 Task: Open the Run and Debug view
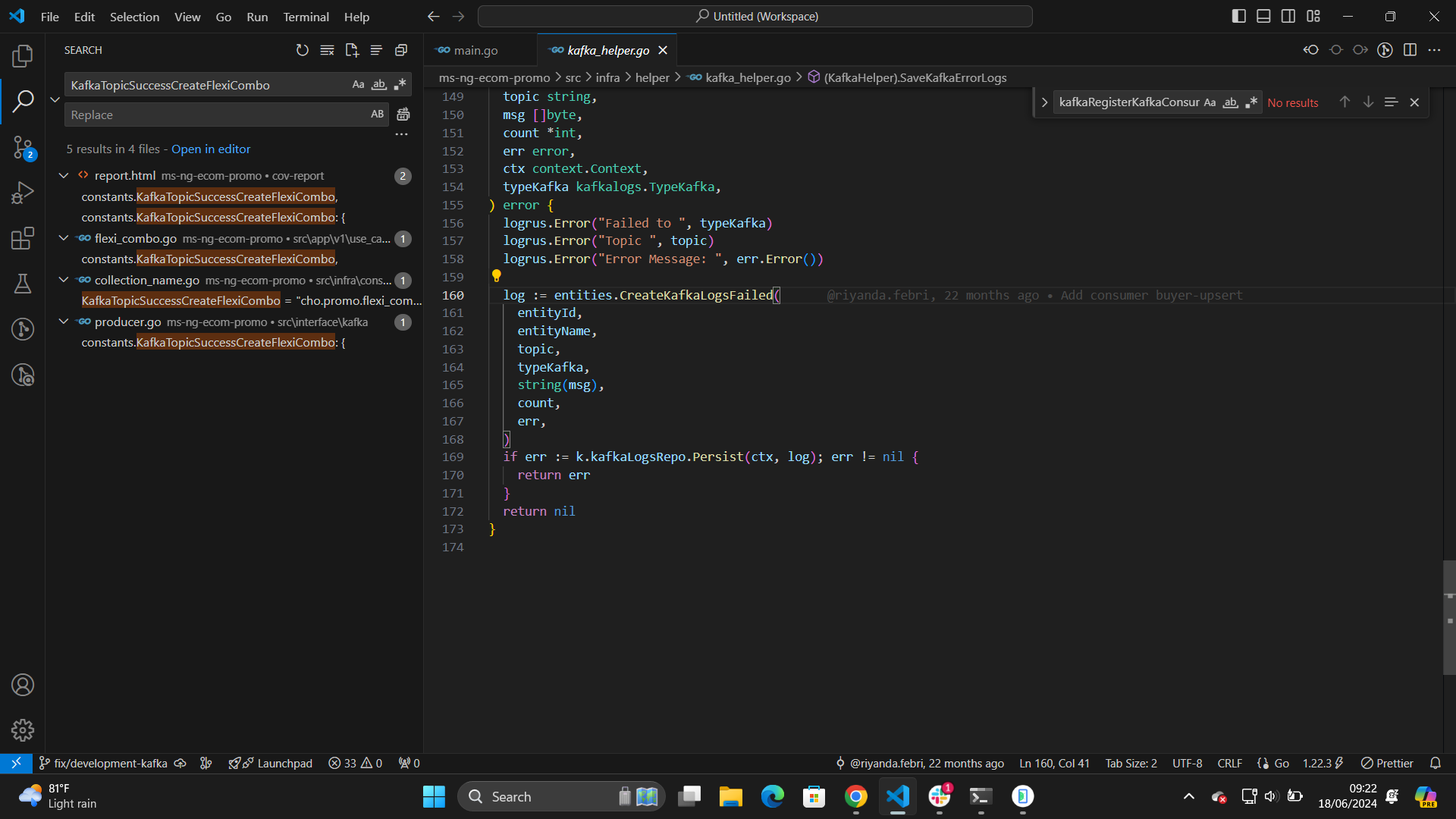[x=23, y=193]
